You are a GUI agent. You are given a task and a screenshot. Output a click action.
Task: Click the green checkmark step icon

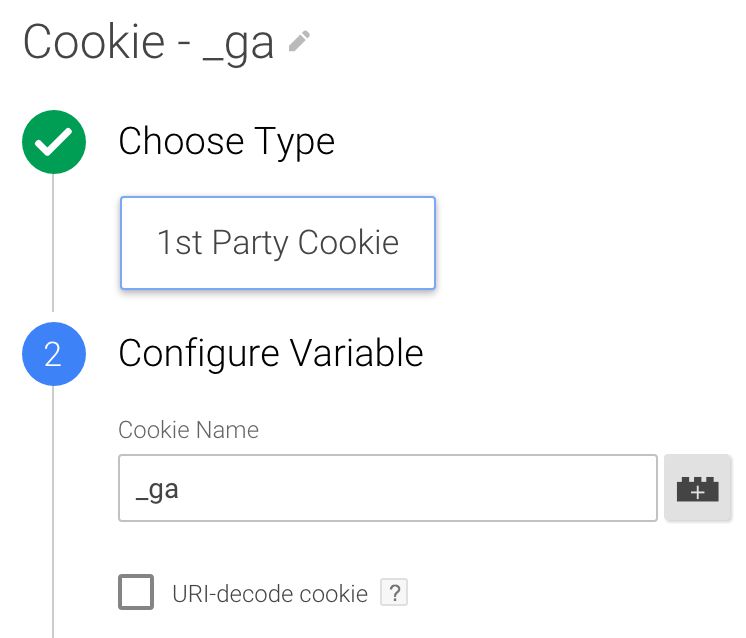(x=54, y=142)
